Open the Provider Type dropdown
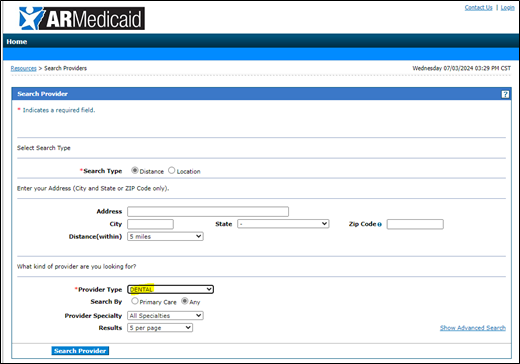Viewport: 520px width, 364px height. (170, 289)
